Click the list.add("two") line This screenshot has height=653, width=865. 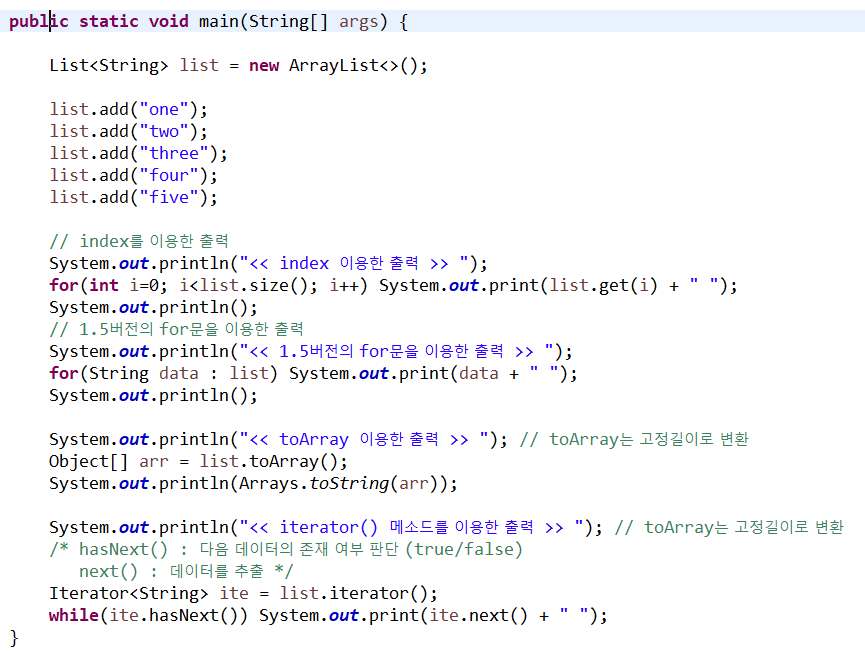[x=129, y=131]
